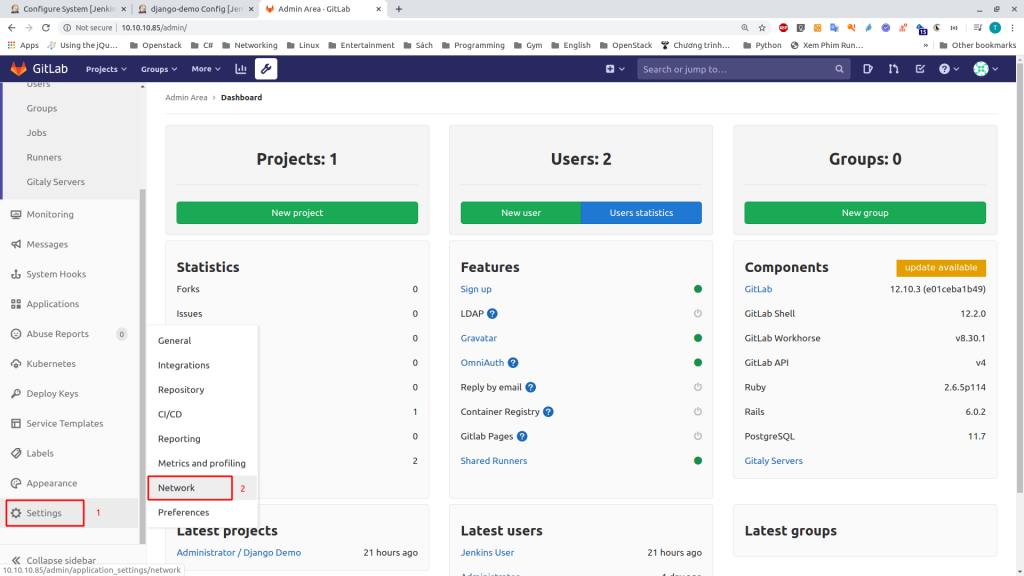Open the user avatar menu
The width and height of the screenshot is (1024, 576).
pos(985,69)
